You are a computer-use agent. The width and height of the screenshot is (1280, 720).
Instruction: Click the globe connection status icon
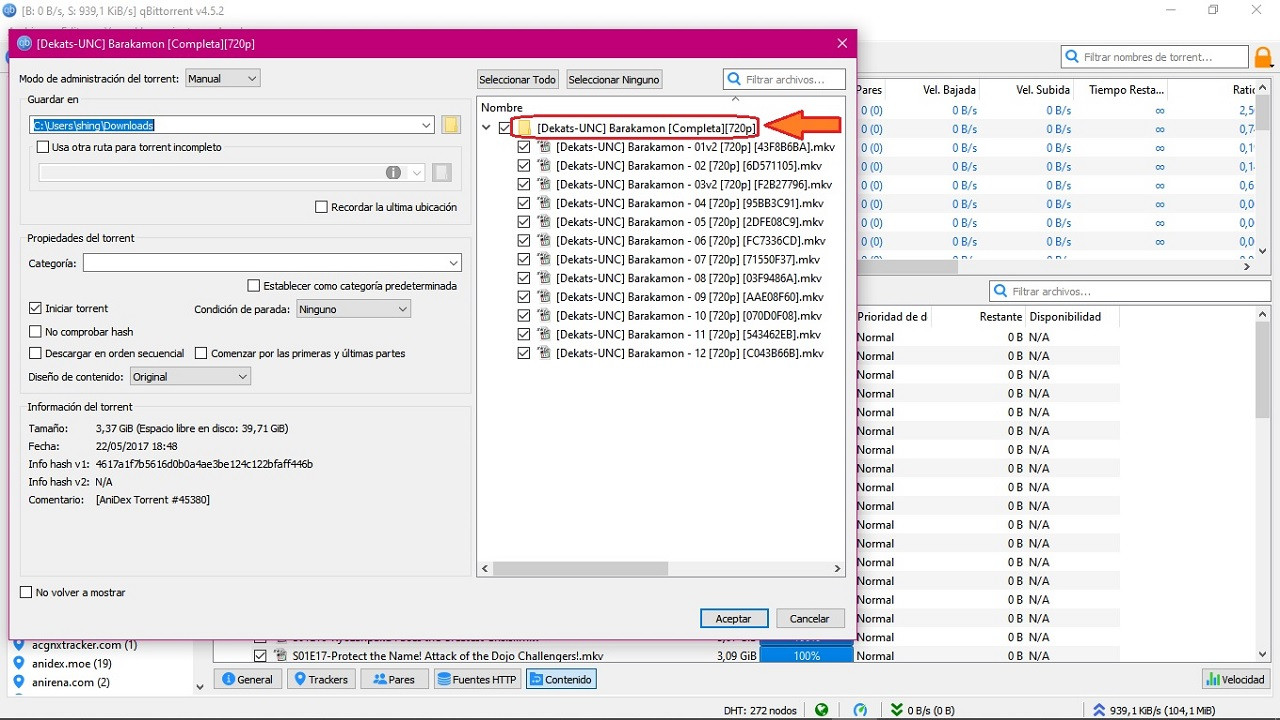point(822,710)
